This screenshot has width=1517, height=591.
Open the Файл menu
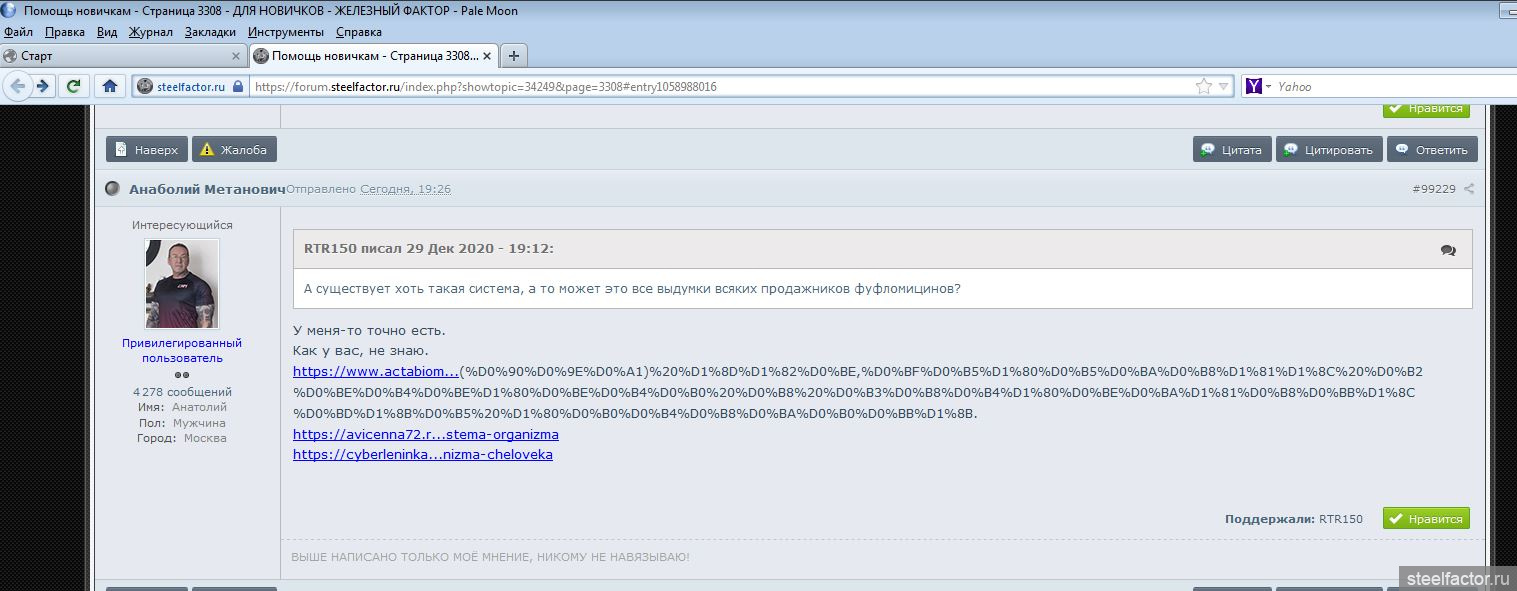click(18, 32)
